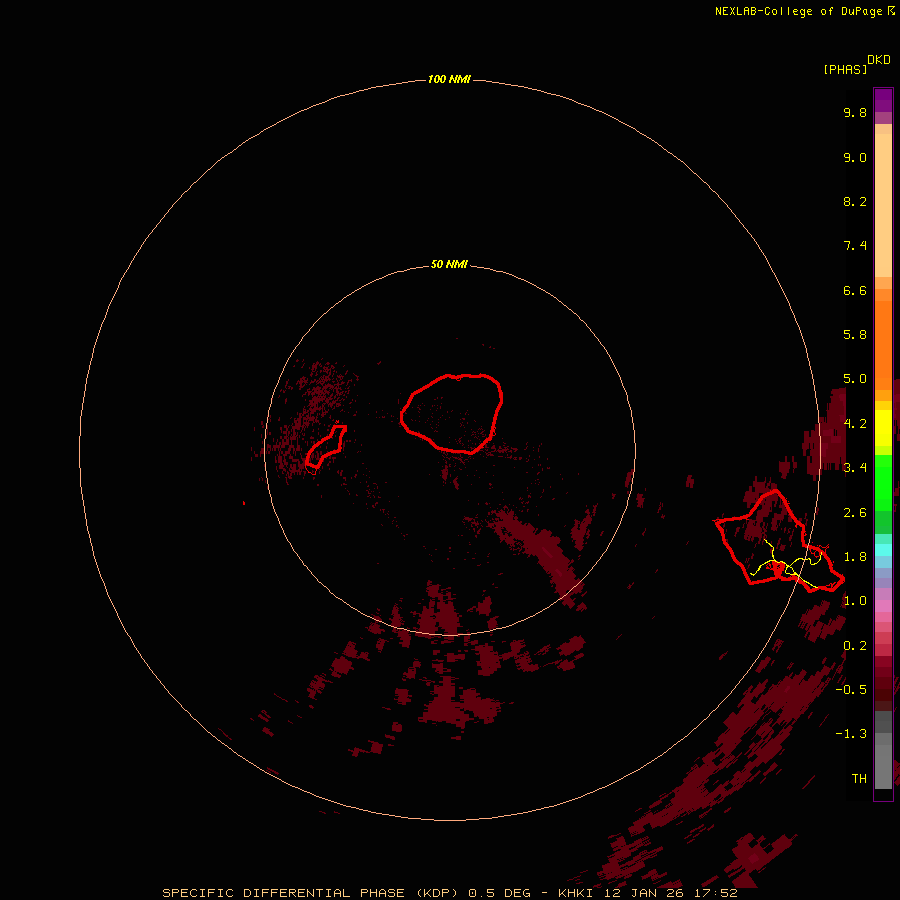Click the 100 NMI range ring label
Screen dimensions: 900x900
tap(449, 79)
